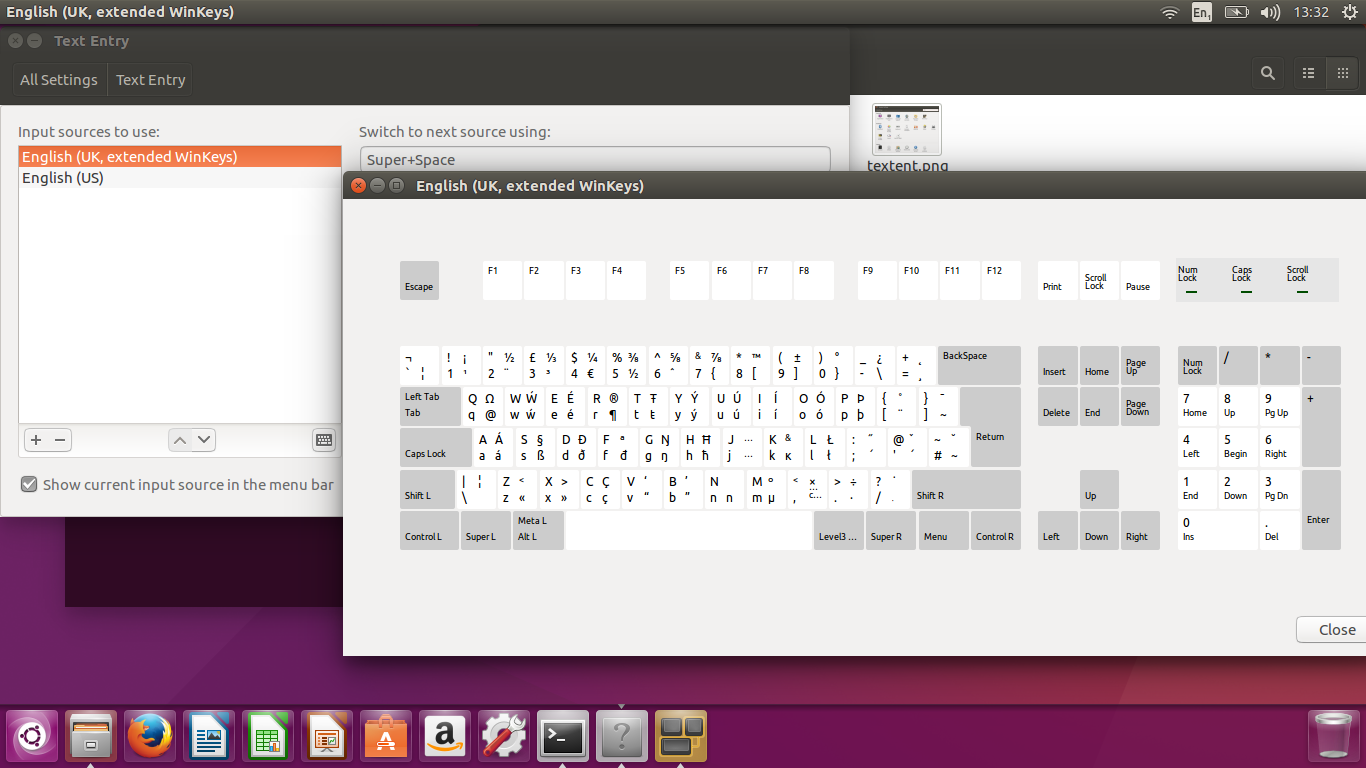The width and height of the screenshot is (1366, 768).
Task: Click the keyboard layout preview icon
Action: [323, 440]
